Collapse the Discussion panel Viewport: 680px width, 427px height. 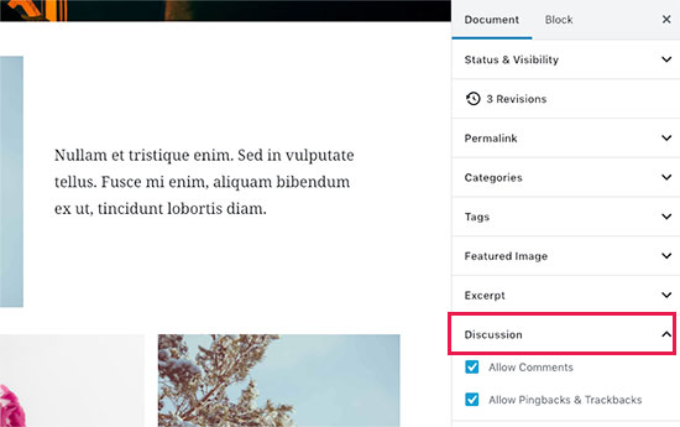coord(666,335)
